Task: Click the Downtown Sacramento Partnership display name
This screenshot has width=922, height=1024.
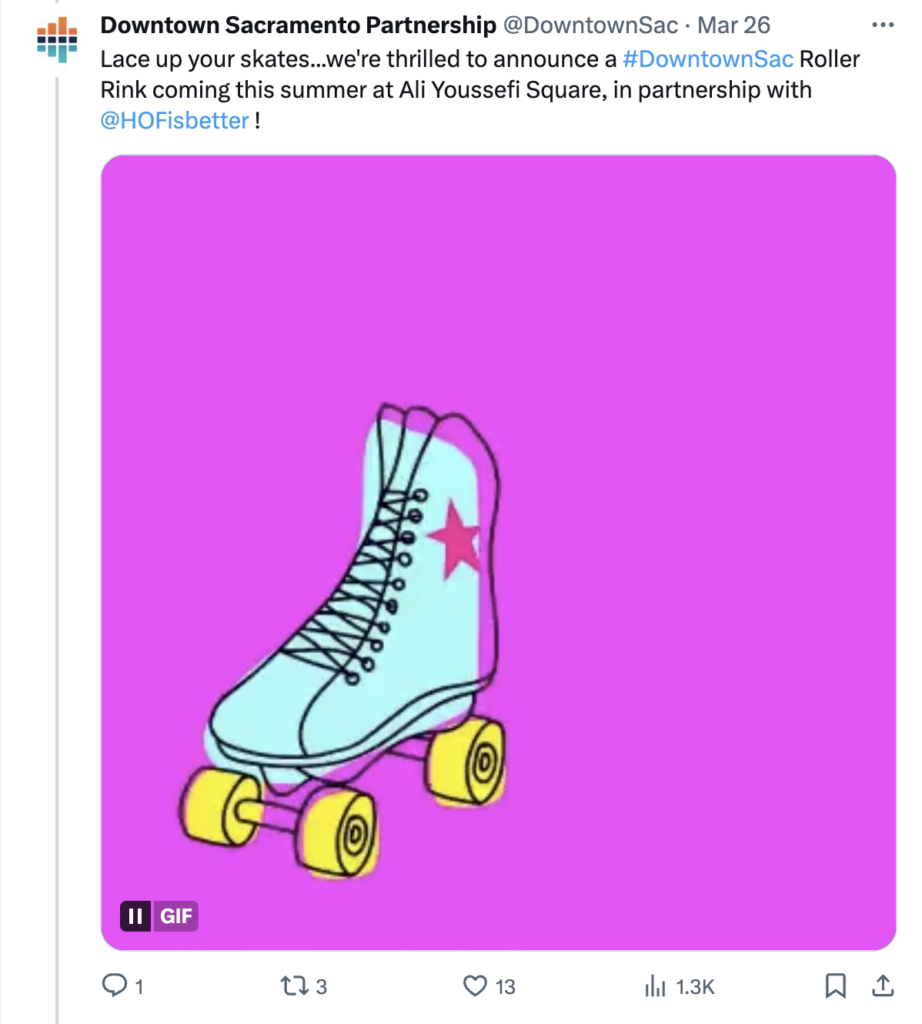Action: [298, 25]
